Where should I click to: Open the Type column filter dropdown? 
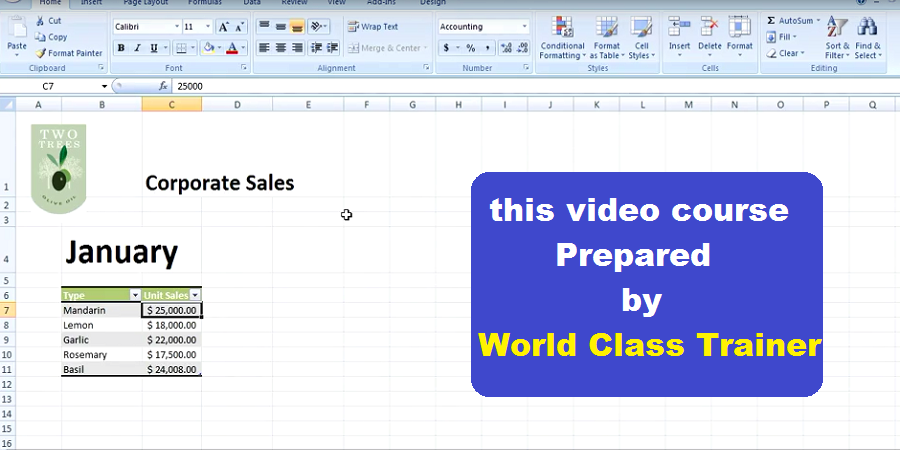click(135, 295)
